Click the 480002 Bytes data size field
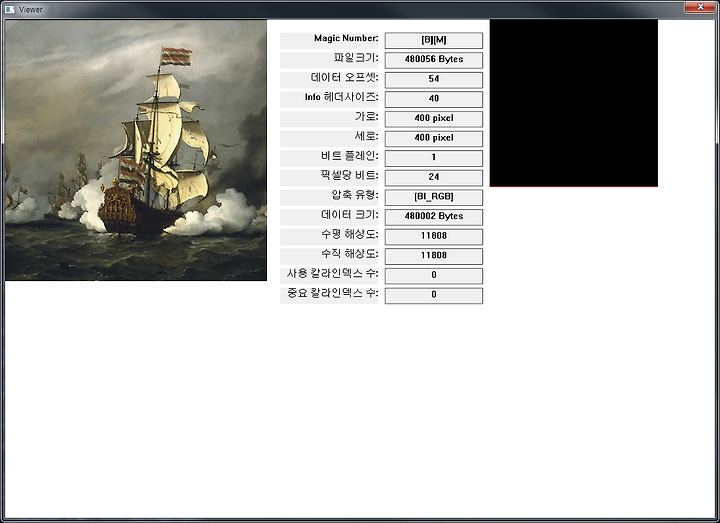The width and height of the screenshot is (720, 523). pos(433,217)
